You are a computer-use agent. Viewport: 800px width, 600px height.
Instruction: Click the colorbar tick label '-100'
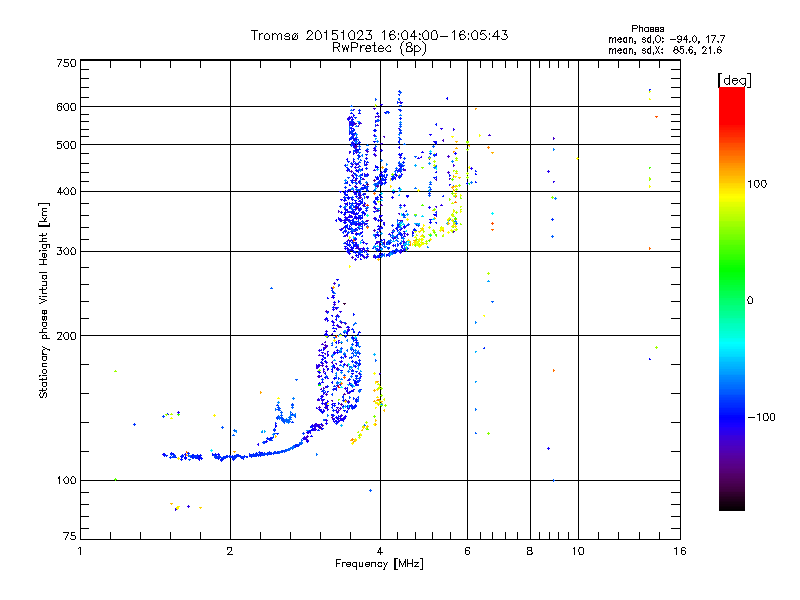[761, 417]
